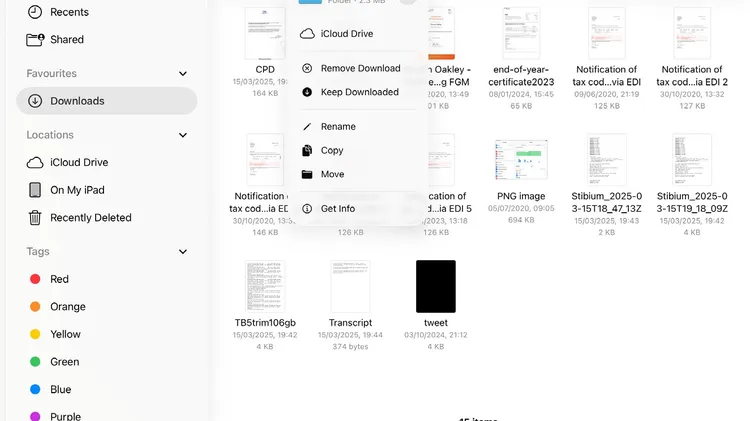Click the Shared folder icon in sidebar
The image size is (750, 421).
(35, 40)
